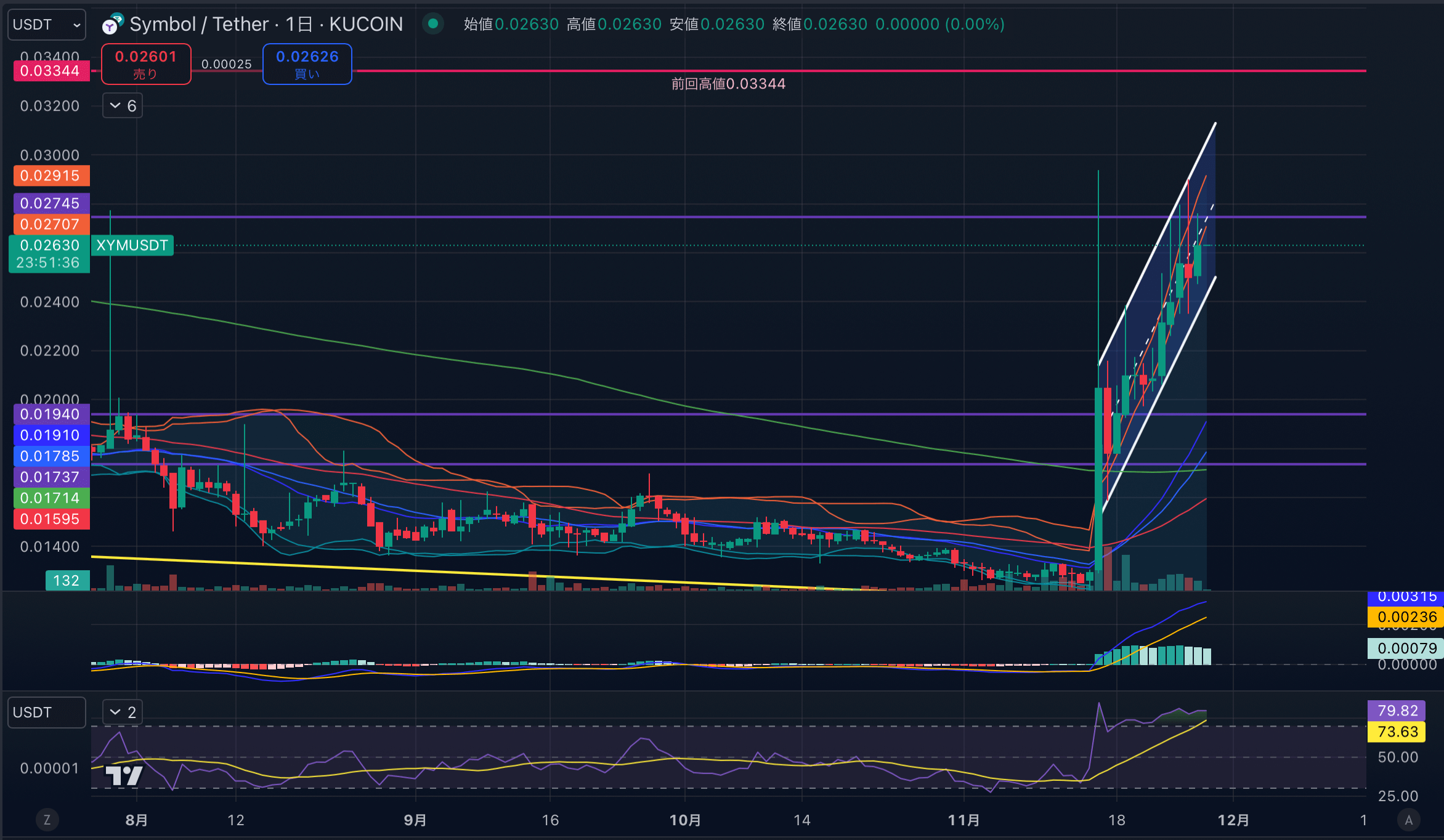
Task: Open the USDT currency dropdown at top
Action: (x=47, y=25)
